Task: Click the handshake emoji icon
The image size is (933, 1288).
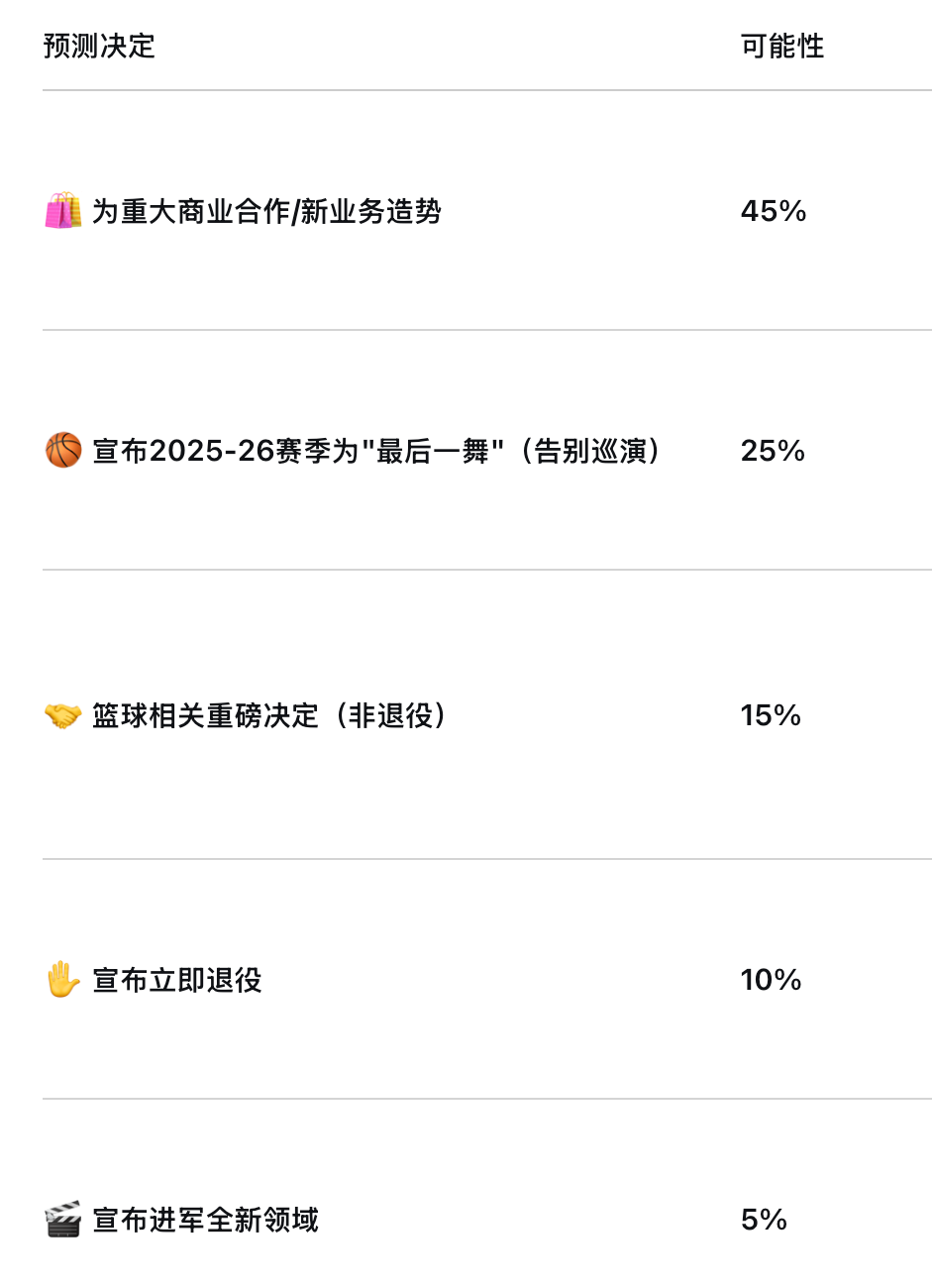Action: click(x=63, y=715)
